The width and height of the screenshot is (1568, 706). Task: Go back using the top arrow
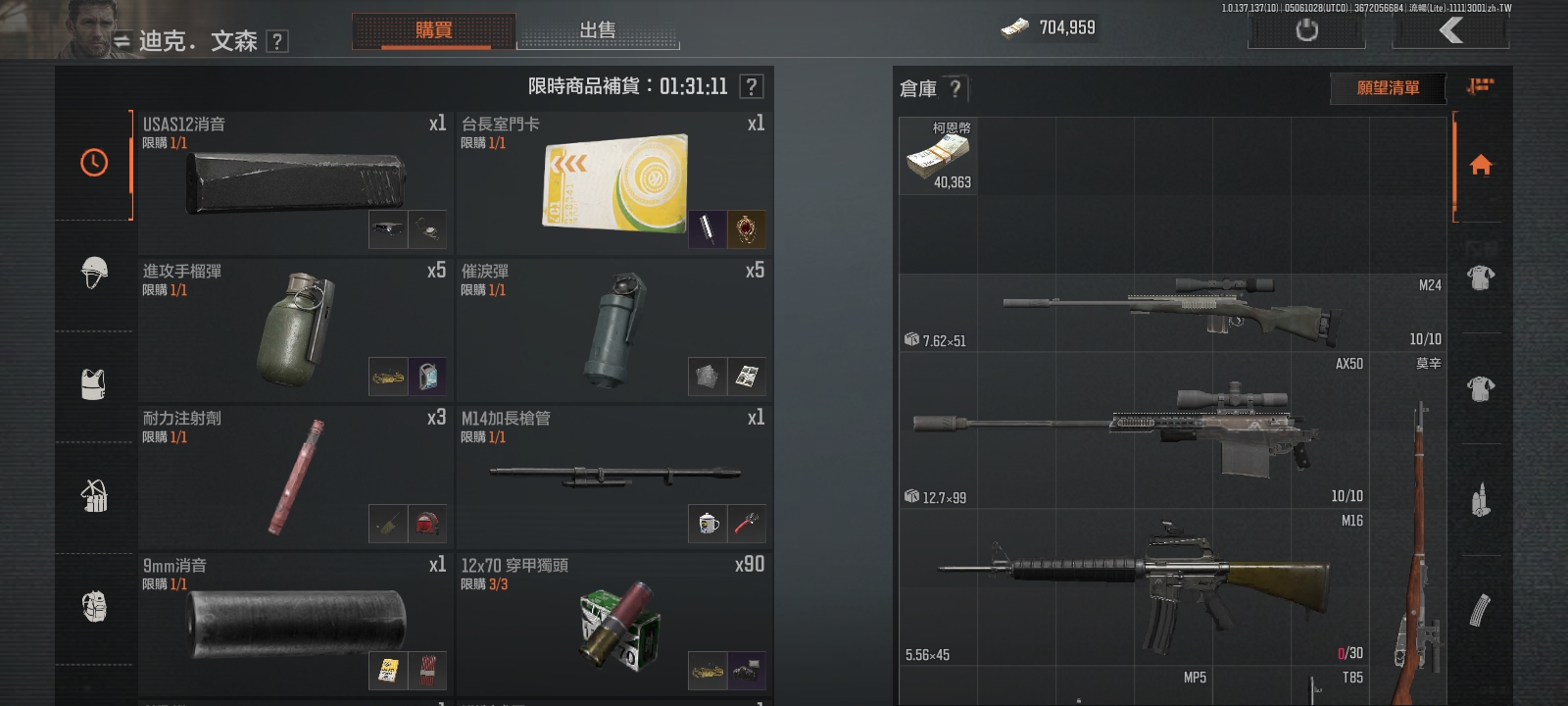[1451, 30]
